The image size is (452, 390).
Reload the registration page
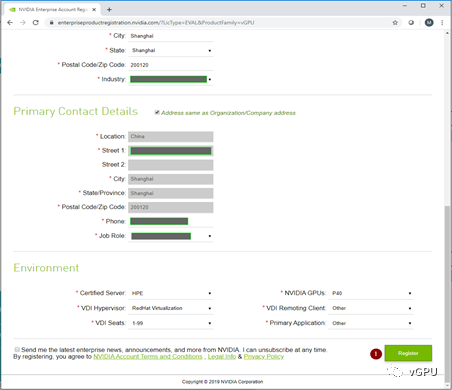pos(35,22)
